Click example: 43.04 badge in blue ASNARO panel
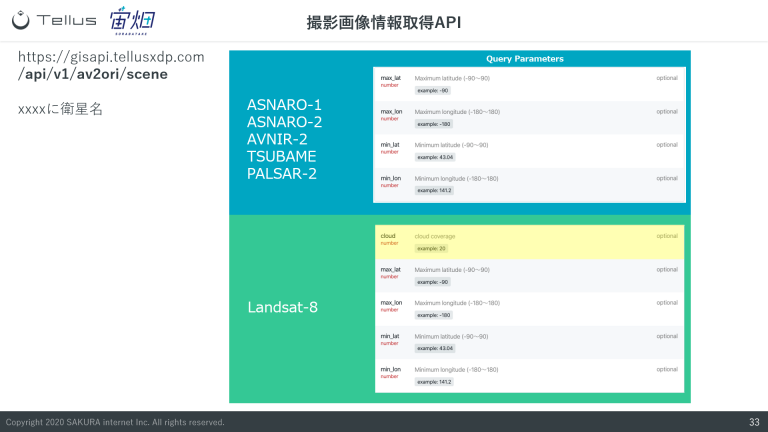Screen dimensions: 768x432 [435, 157]
